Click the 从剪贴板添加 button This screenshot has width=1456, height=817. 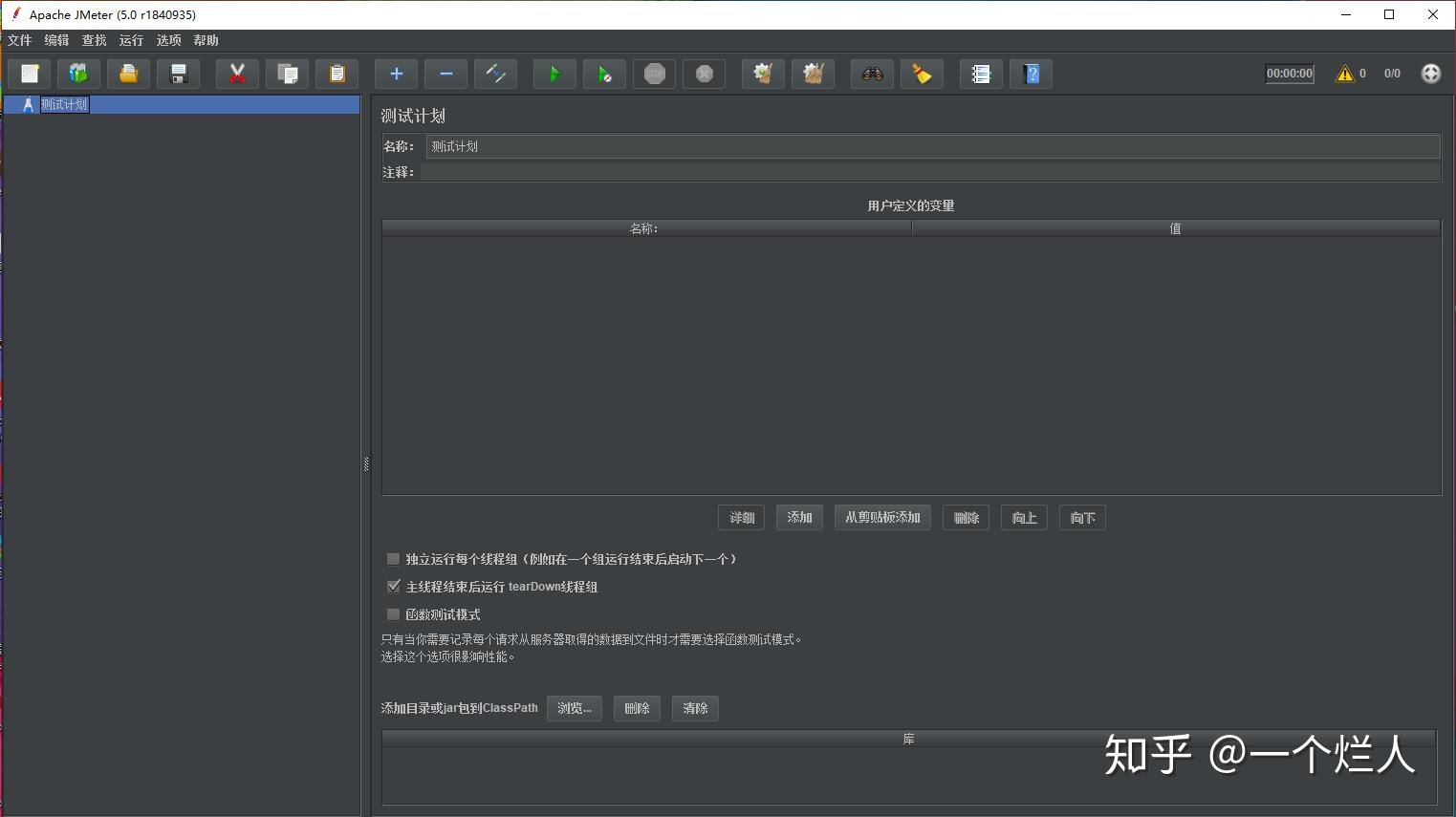(881, 517)
